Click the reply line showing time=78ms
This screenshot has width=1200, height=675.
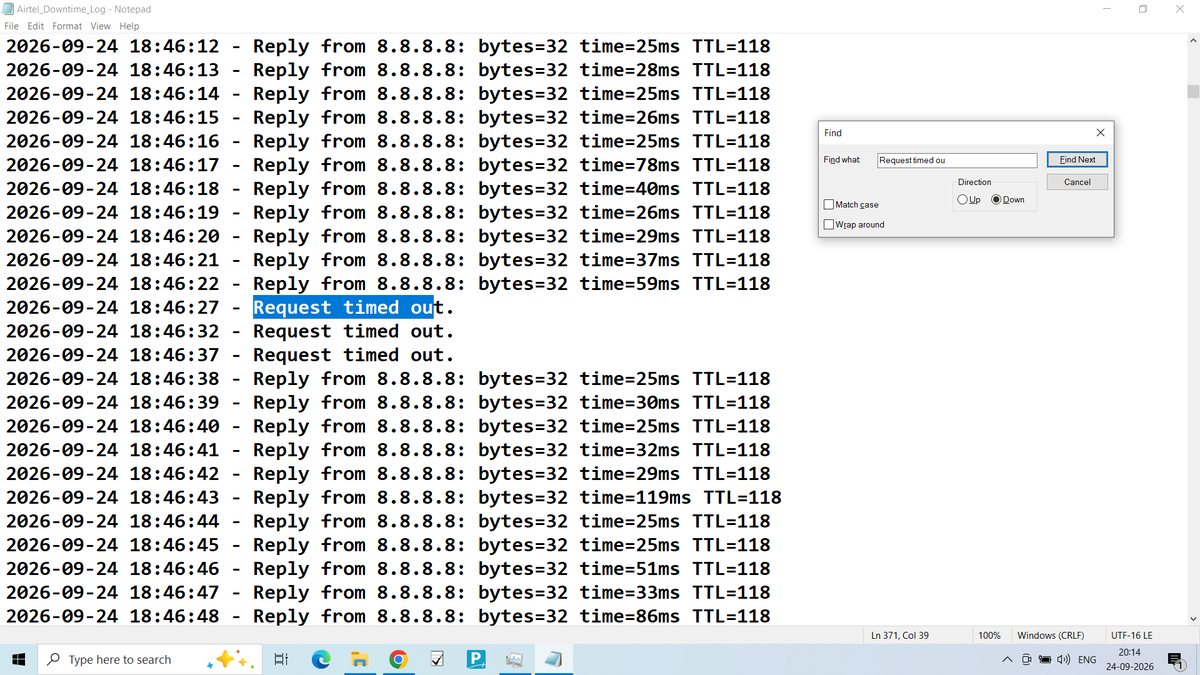[388, 165]
